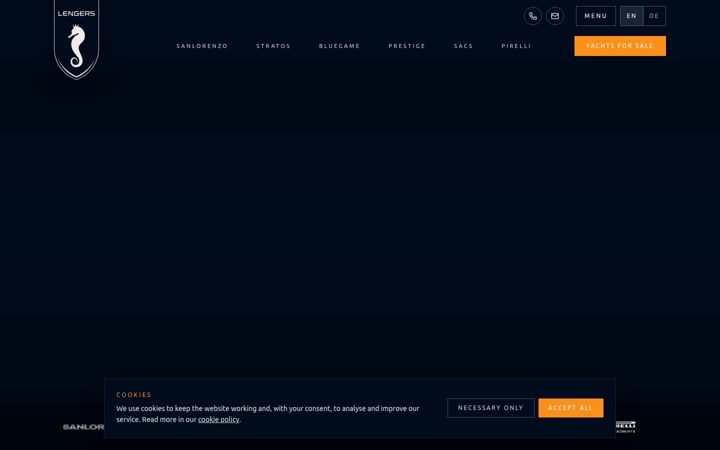Viewport: 720px width, 450px height.
Task: Switch language to EN
Action: click(632, 16)
